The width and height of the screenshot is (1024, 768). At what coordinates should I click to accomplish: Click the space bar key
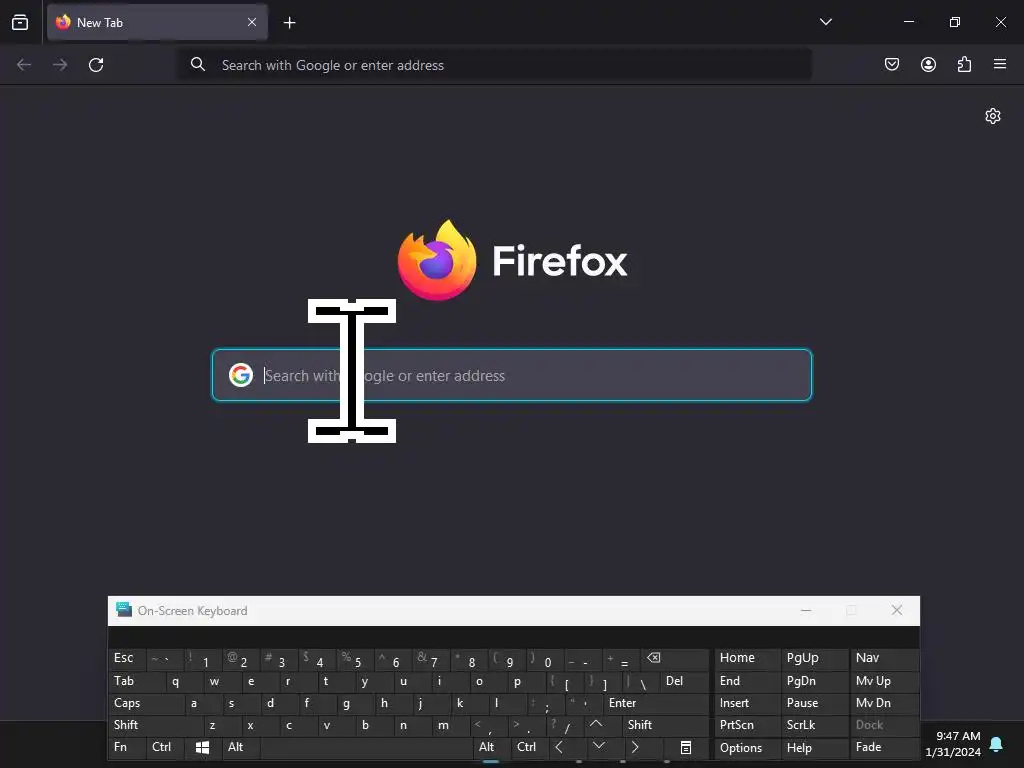pos(366,747)
